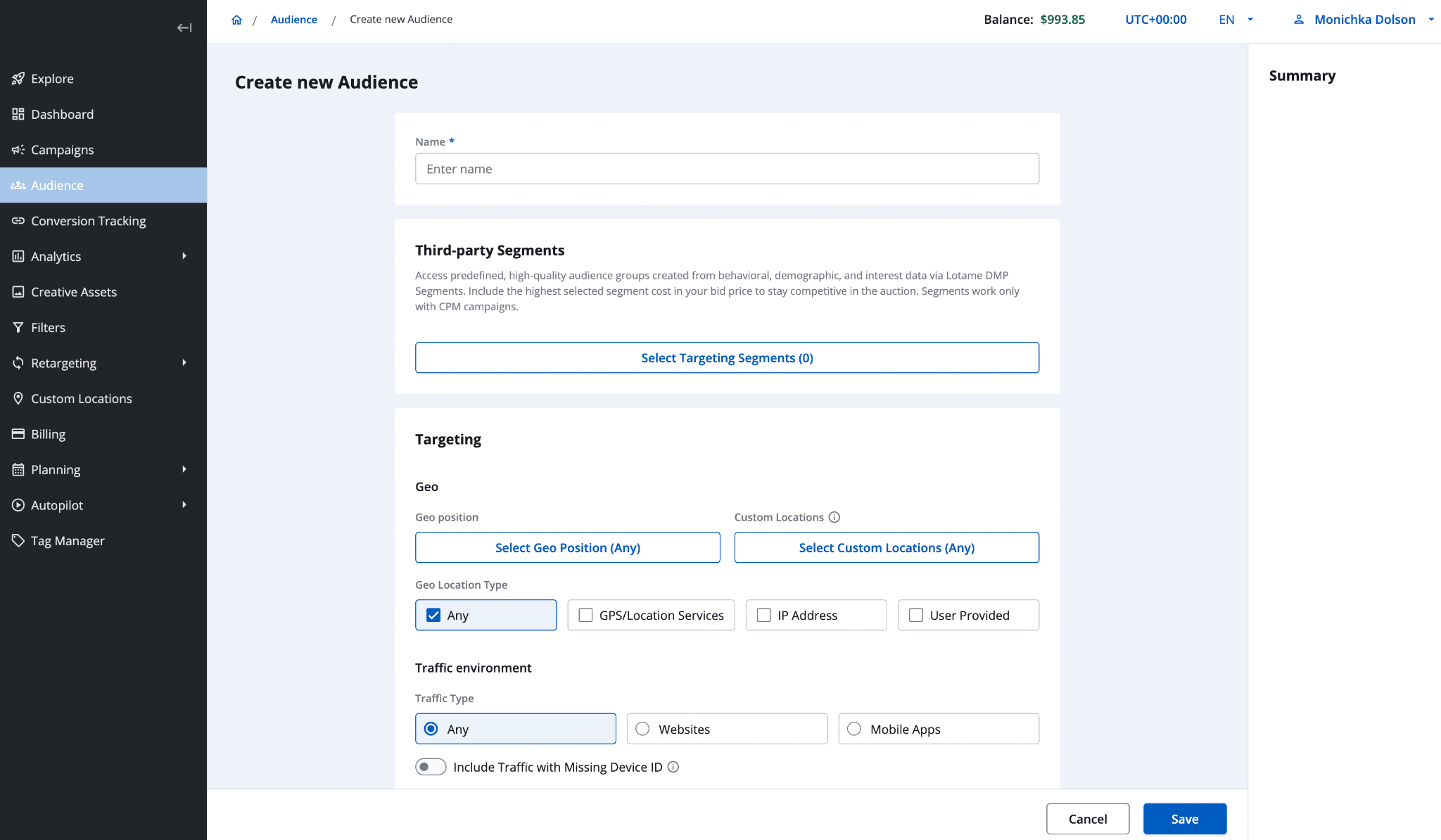The image size is (1441, 840).
Task: Click the $993.85 balance amount
Action: (x=1062, y=20)
